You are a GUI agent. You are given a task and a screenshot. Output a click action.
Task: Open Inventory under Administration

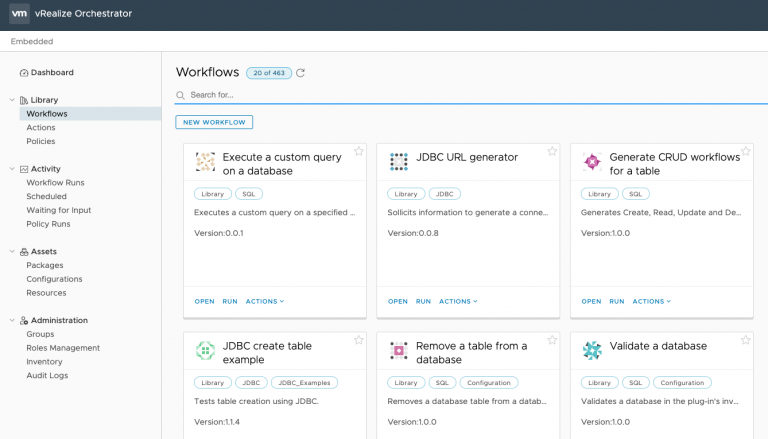coord(45,362)
